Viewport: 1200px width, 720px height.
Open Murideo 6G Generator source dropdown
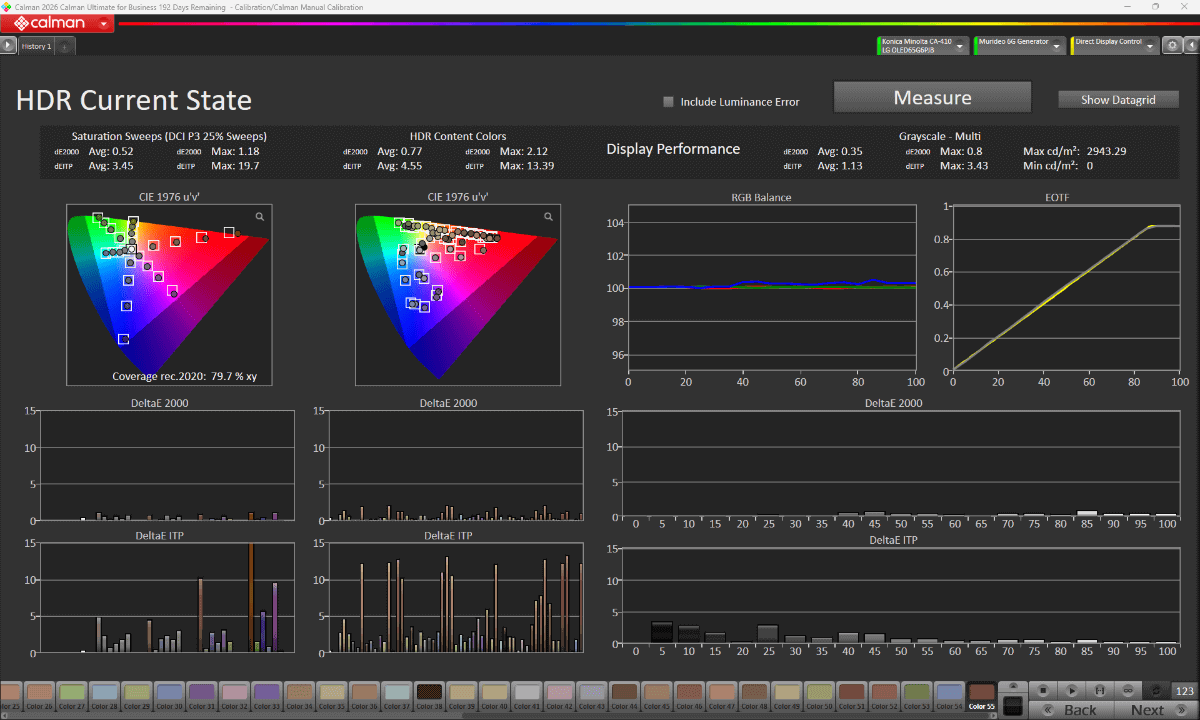pos(1018,45)
